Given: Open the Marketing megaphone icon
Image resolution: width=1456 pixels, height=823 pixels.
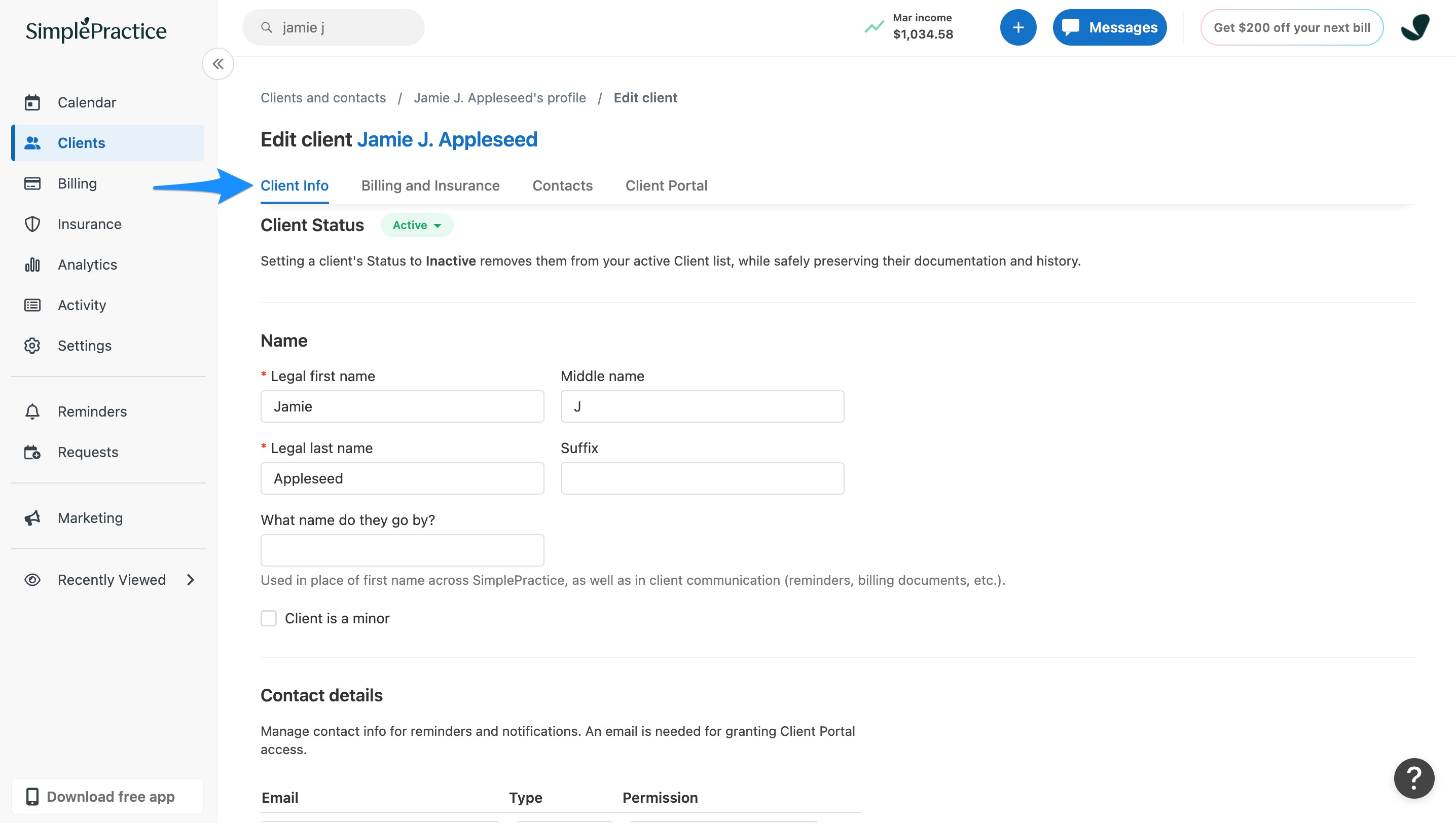Looking at the screenshot, I should point(32,518).
